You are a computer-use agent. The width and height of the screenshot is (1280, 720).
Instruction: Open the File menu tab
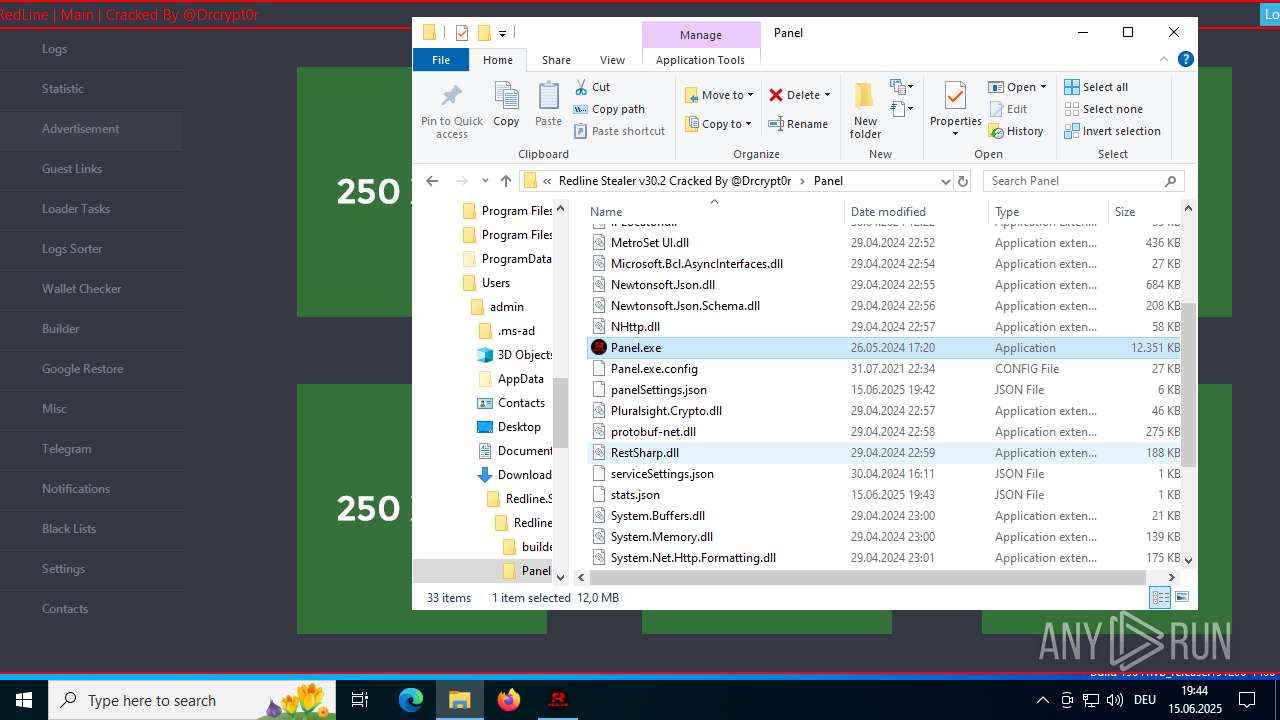(x=441, y=60)
